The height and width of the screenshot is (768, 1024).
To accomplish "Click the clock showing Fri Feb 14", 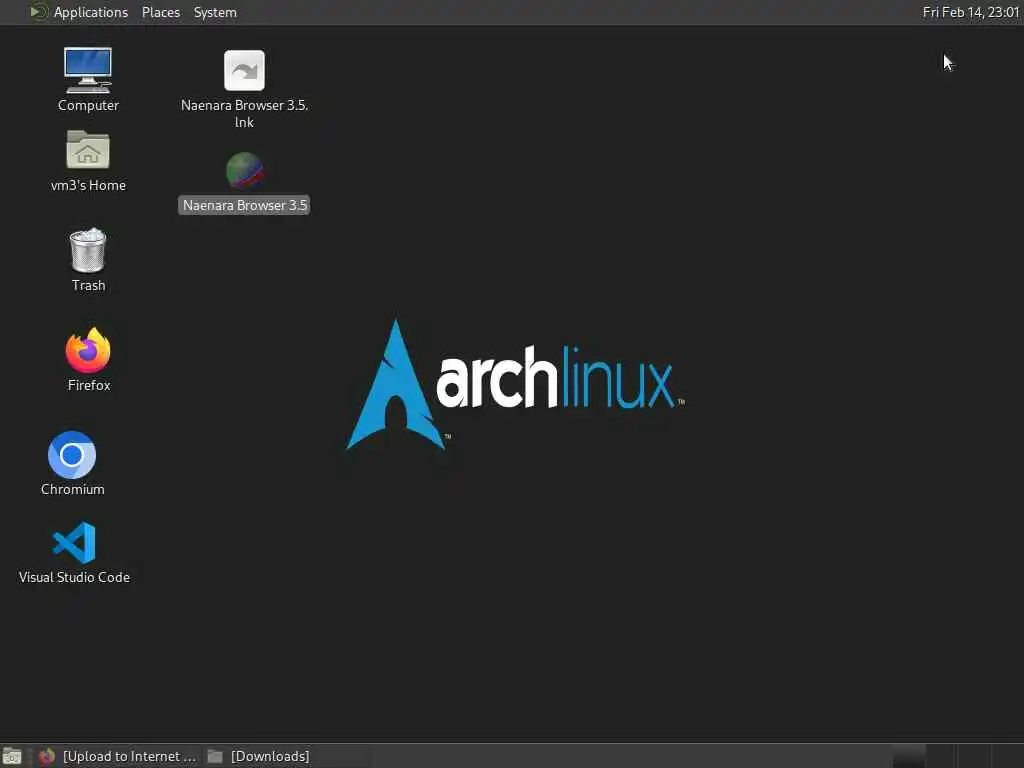I will tap(970, 12).
